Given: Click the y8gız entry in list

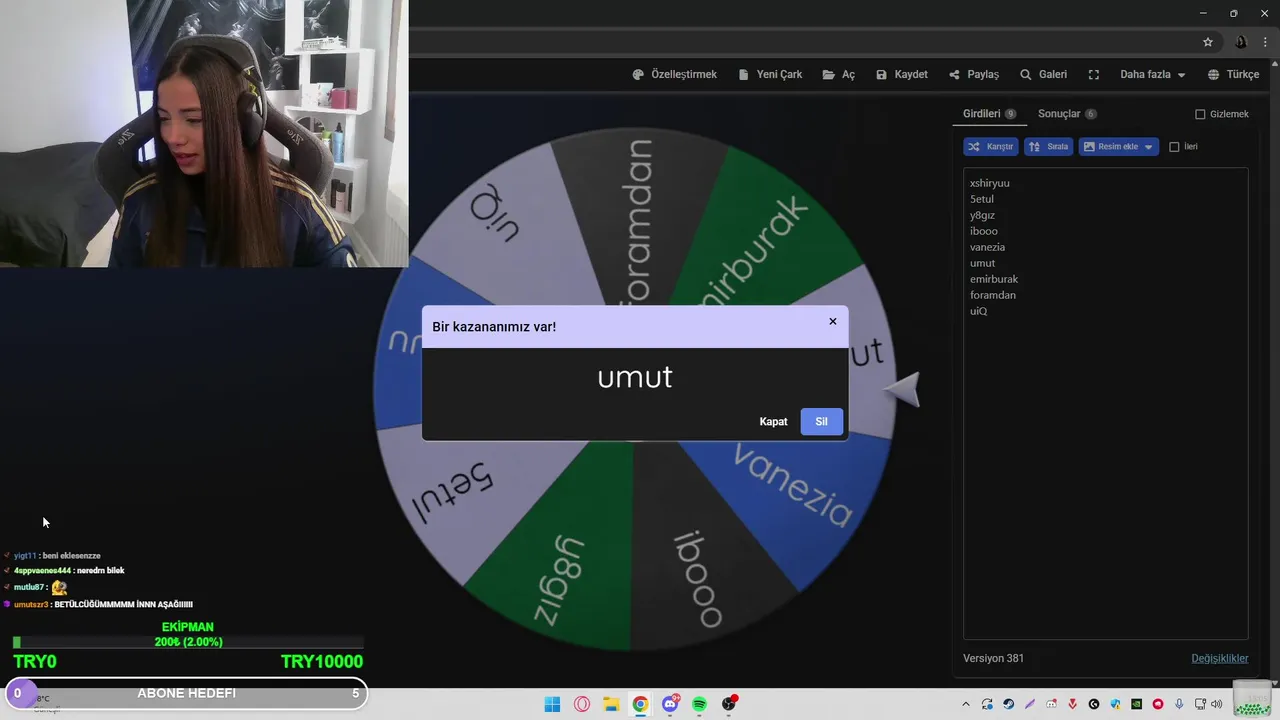Looking at the screenshot, I should (x=982, y=215).
